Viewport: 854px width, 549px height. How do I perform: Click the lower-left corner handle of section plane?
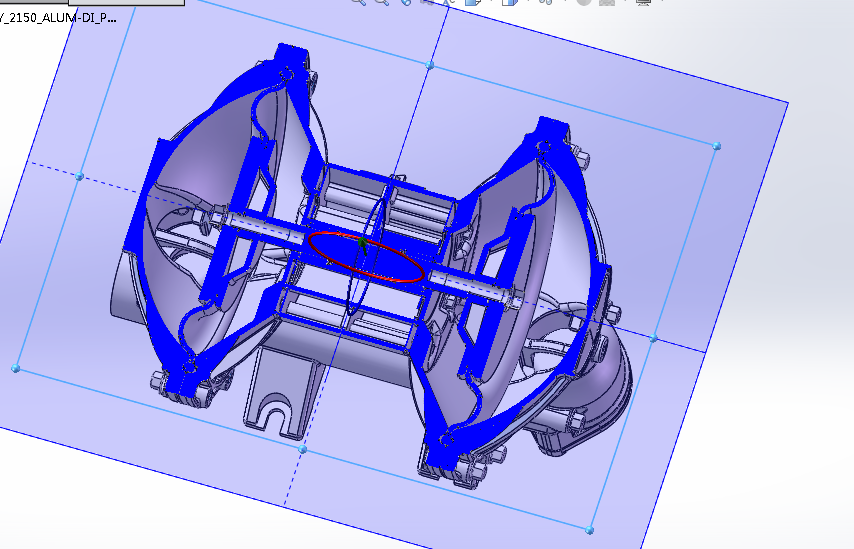[16, 369]
